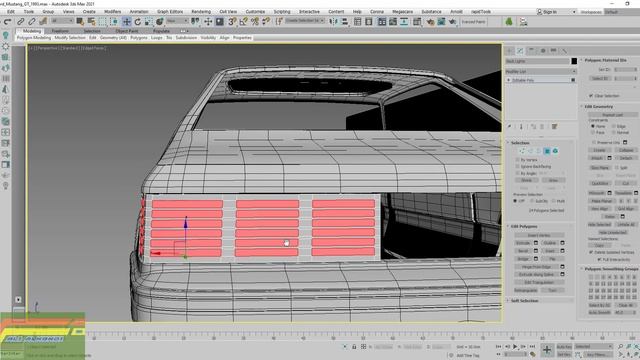Open the Workspaces Default dropdown
The width and height of the screenshot is (640, 360).
(621, 12)
